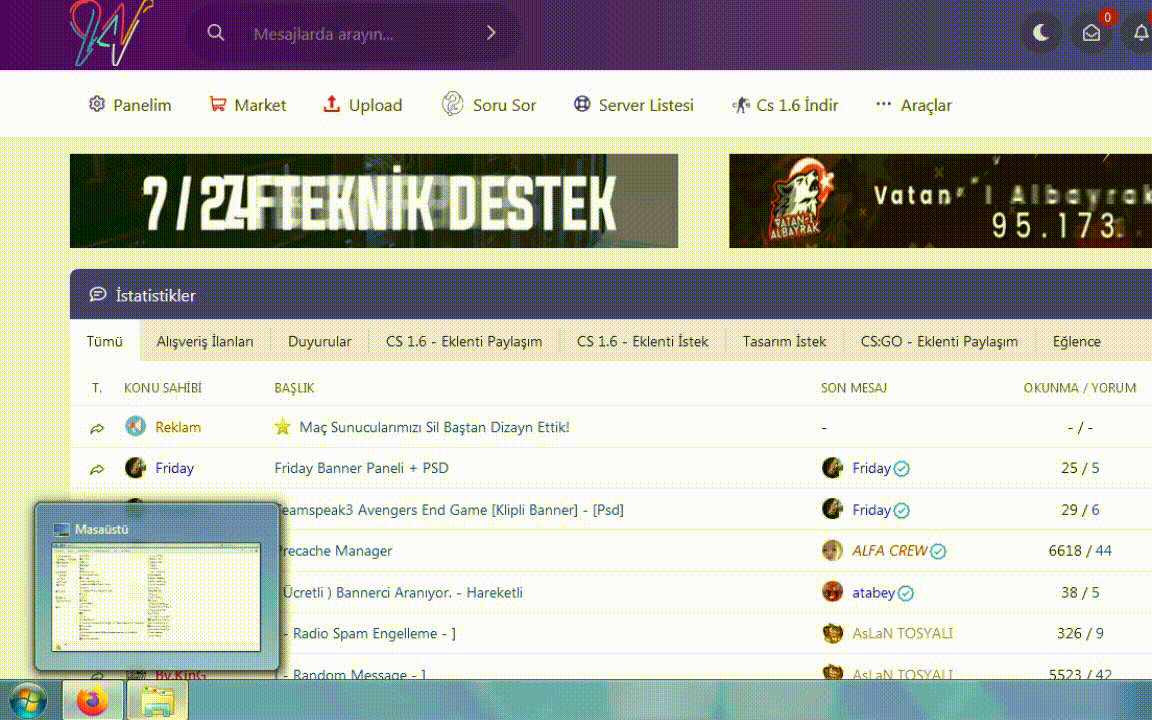Open Friday's profile in topic owner column
Image resolution: width=1152 pixels, height=720 pixels.
tap(174, 468)
